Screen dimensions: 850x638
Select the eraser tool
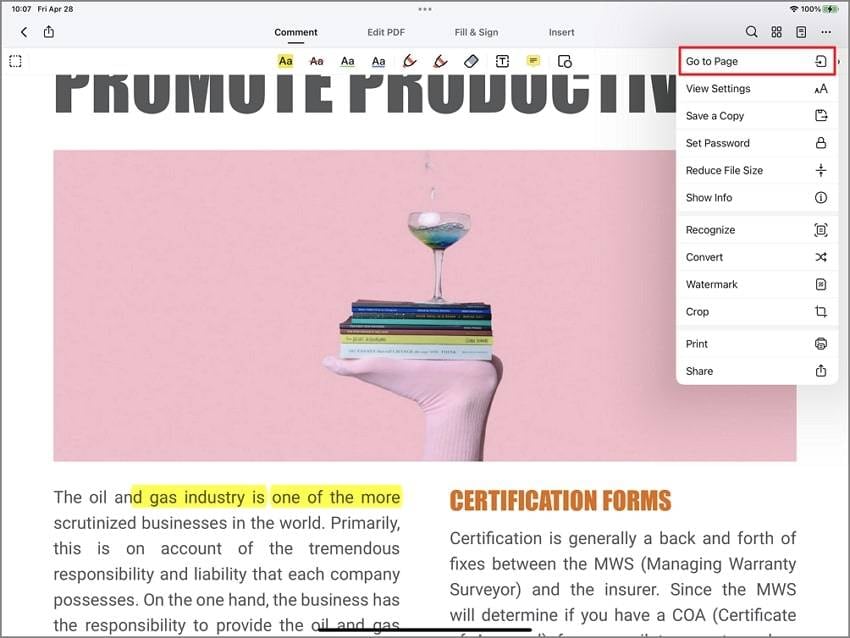pos(471,61)
